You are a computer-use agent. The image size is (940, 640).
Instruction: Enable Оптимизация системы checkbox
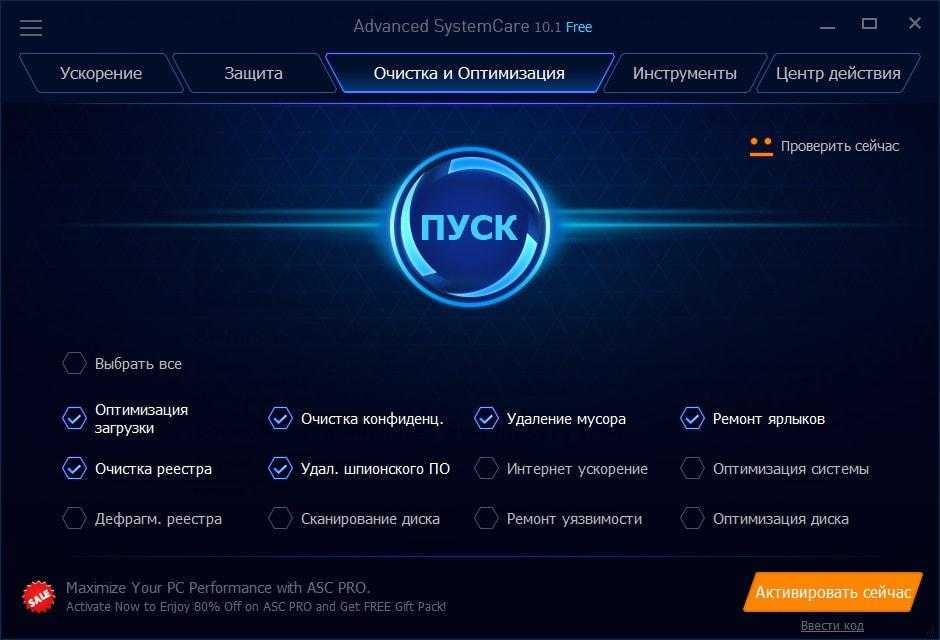coord(692,469)
